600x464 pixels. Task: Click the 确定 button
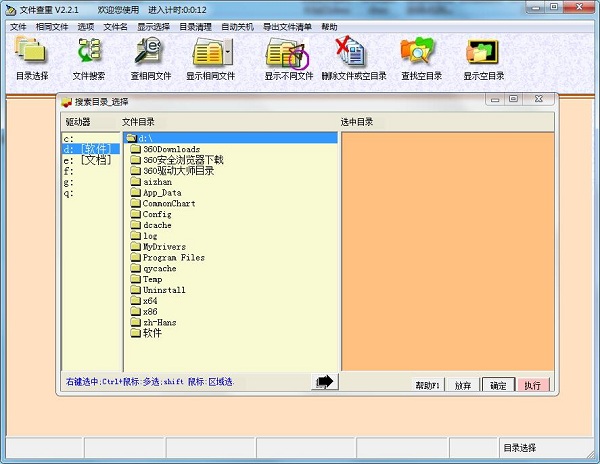point(497,385)
